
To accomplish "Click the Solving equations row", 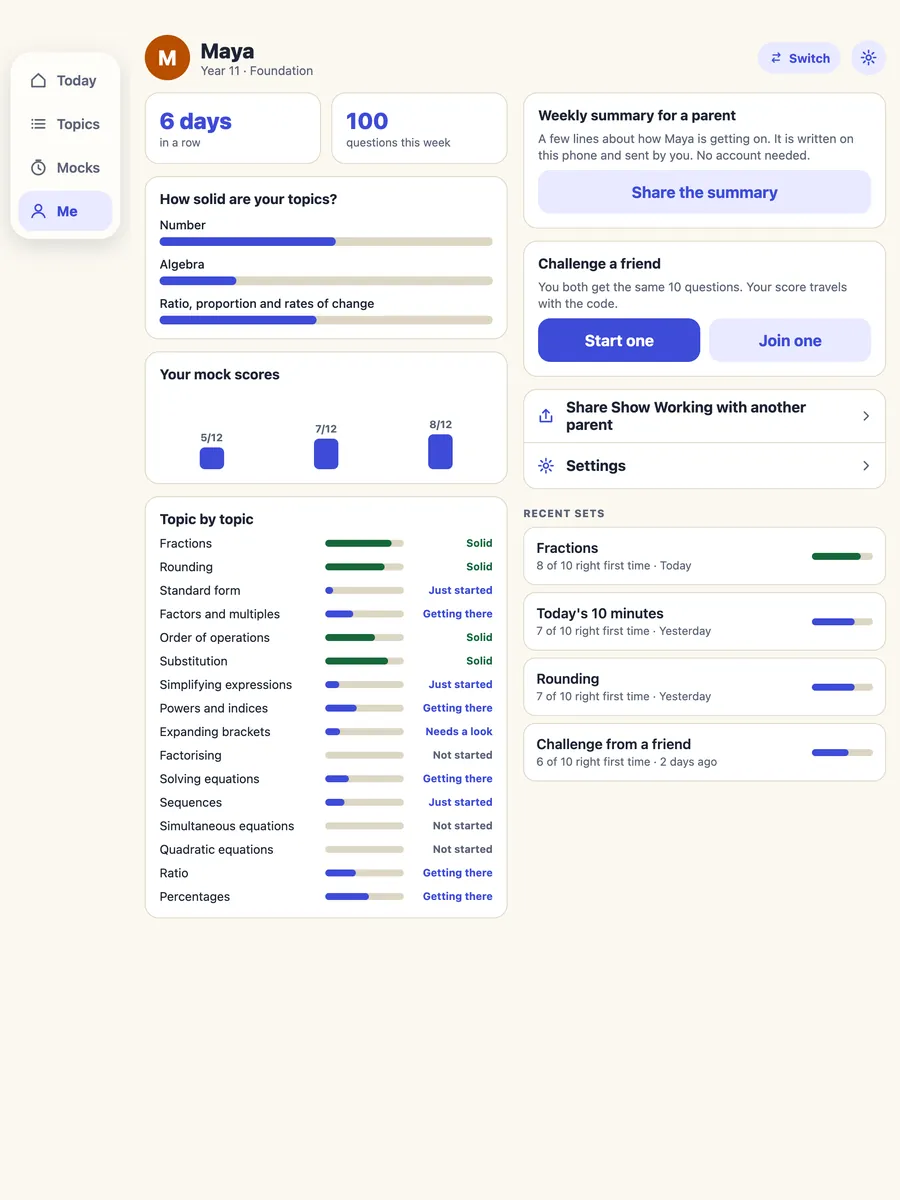I will [x=326, y=779].
